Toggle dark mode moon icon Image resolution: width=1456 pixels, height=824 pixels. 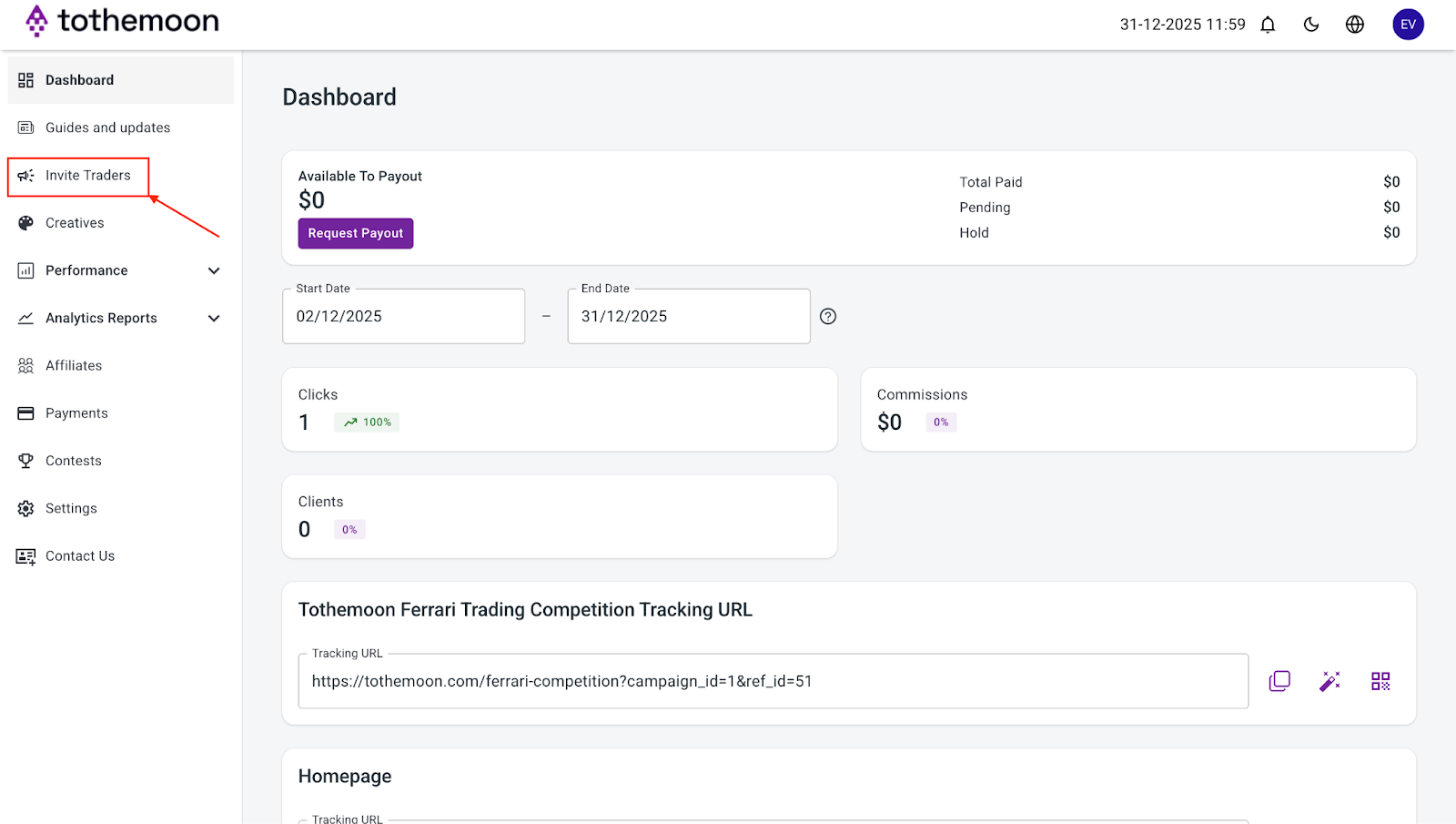click(x=1311, y=25)
